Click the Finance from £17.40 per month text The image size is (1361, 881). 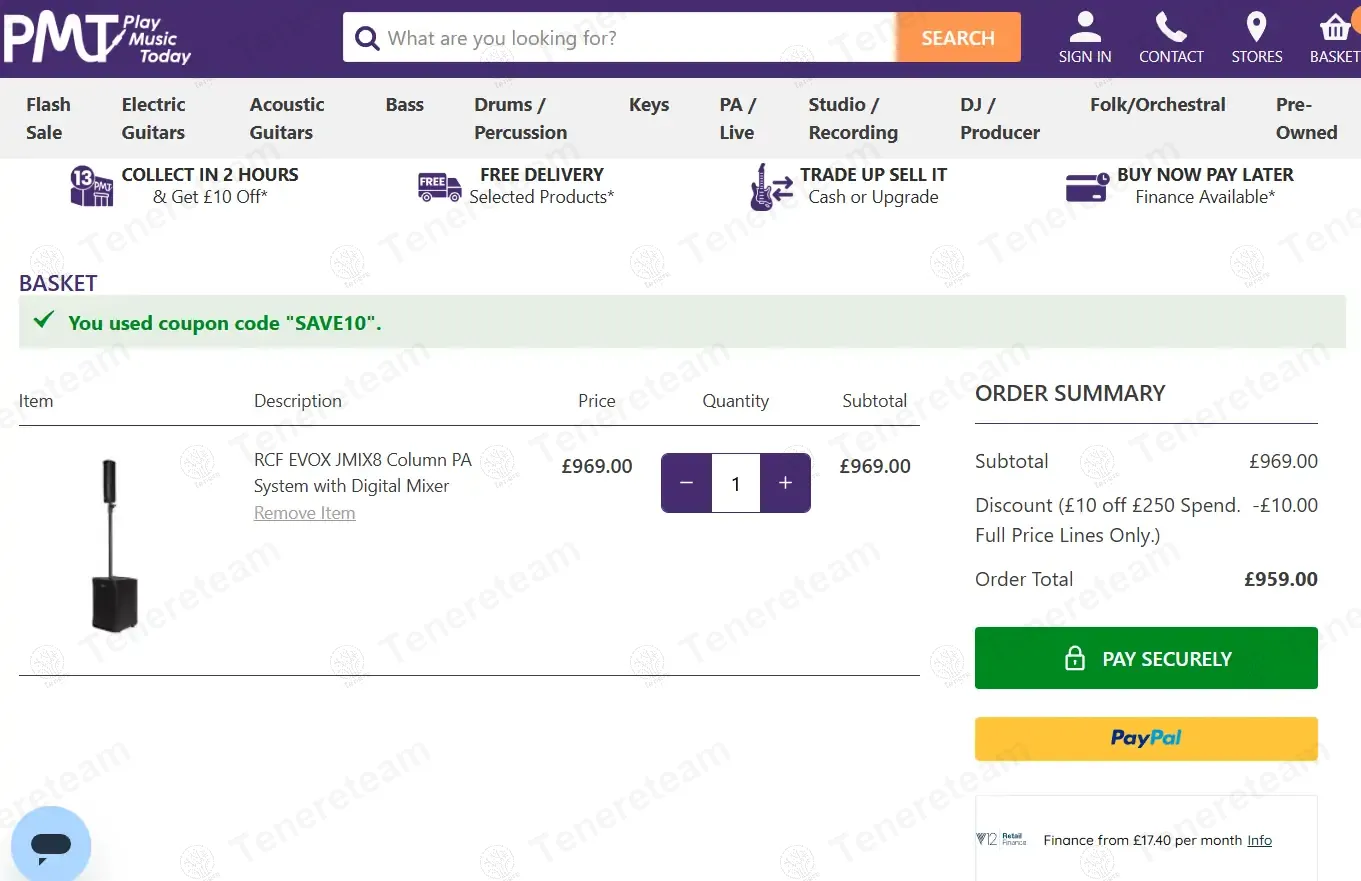click(x=1143, y=840)
